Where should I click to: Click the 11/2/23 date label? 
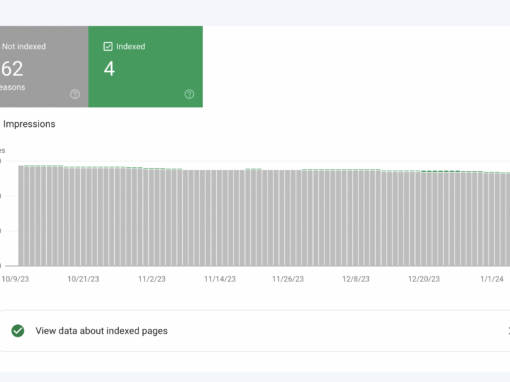tap(152, 279)
